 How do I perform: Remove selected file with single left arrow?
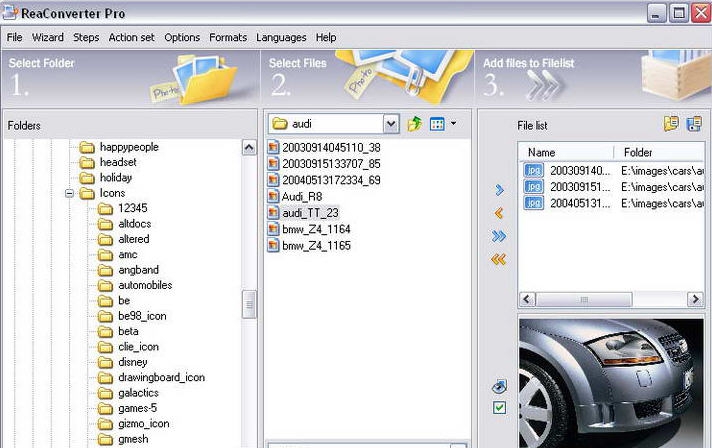pyautogui.click(x=499, y=212)
